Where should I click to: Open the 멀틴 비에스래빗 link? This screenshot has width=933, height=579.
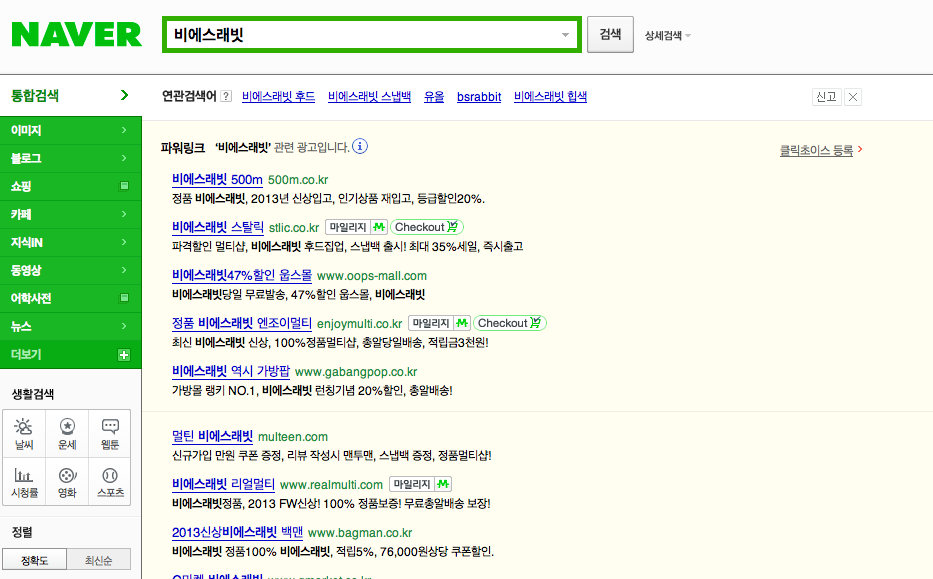pyautogui.click(x=212, y=436)
